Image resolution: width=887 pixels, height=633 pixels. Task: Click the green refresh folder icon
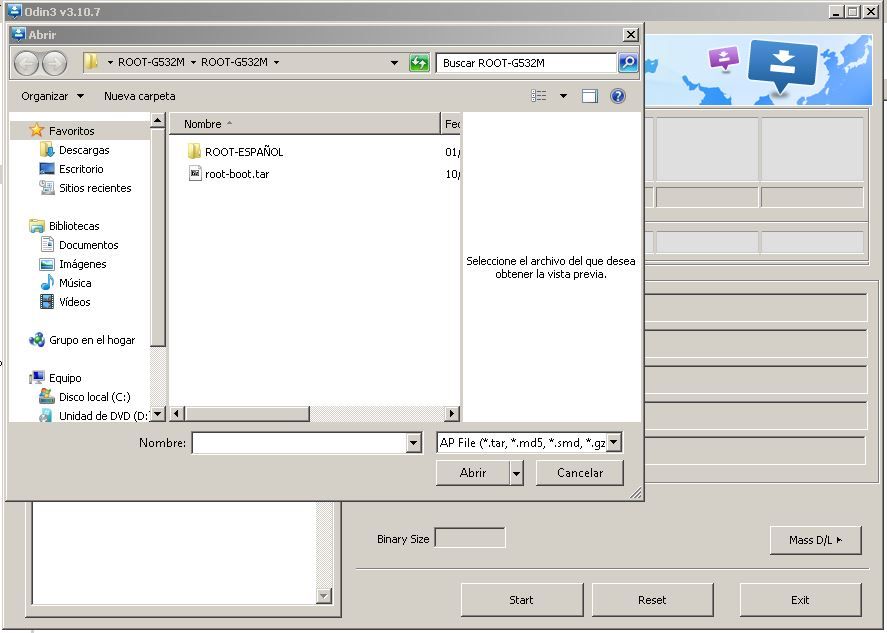coord(420,63)
